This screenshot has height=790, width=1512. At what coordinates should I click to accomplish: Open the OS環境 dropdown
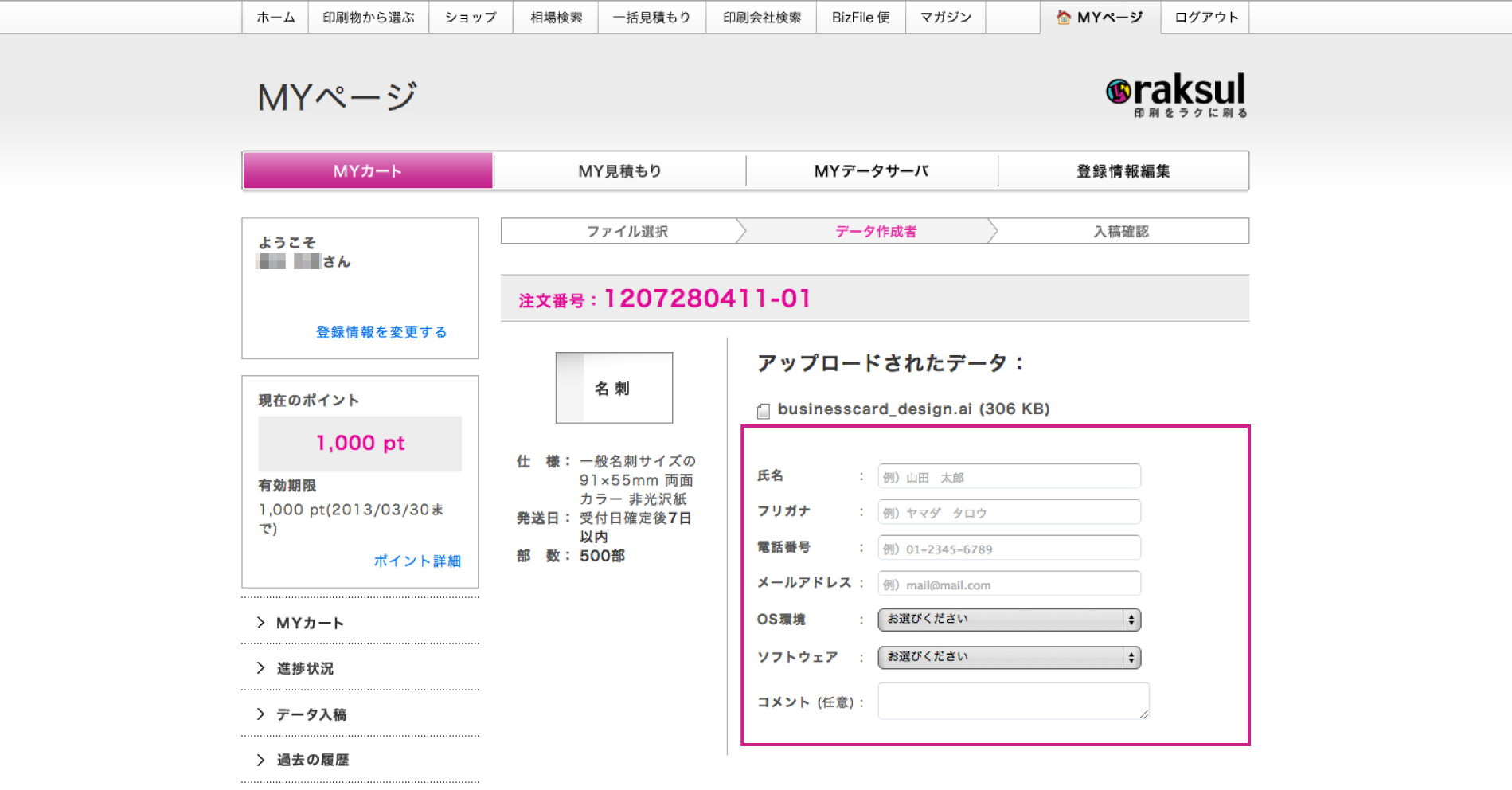coord(1008,620)
